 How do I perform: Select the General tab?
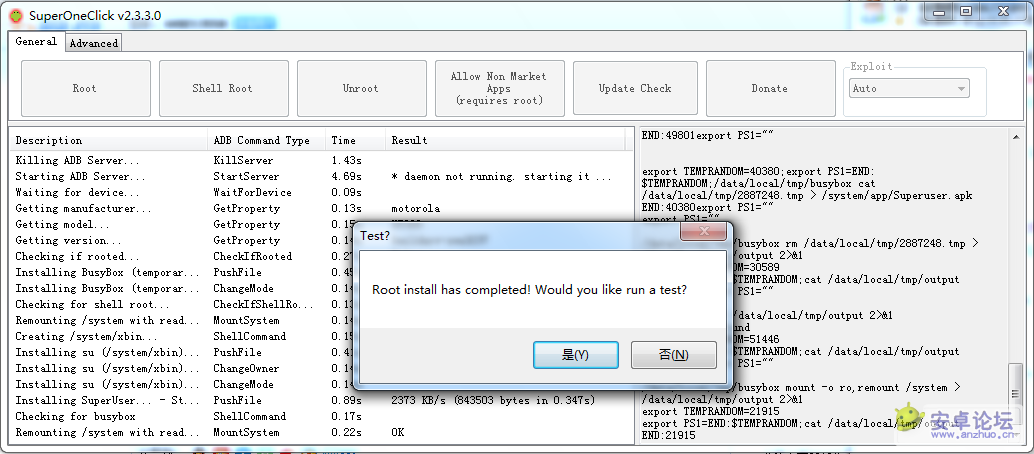tap(36, 42)
